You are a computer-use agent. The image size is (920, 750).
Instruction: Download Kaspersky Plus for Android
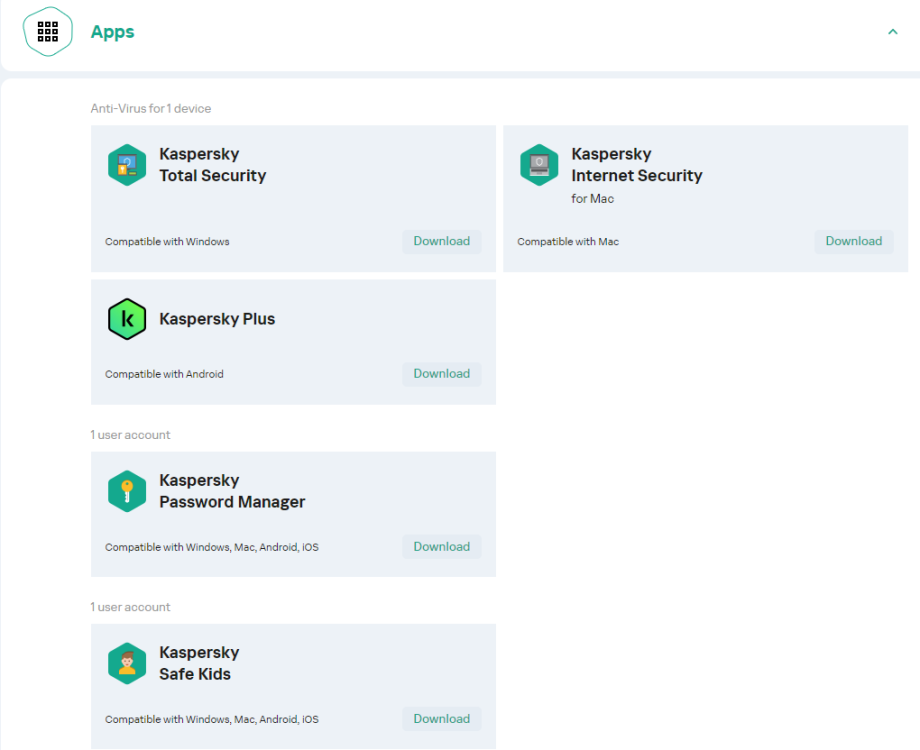[x=441, y=374]
